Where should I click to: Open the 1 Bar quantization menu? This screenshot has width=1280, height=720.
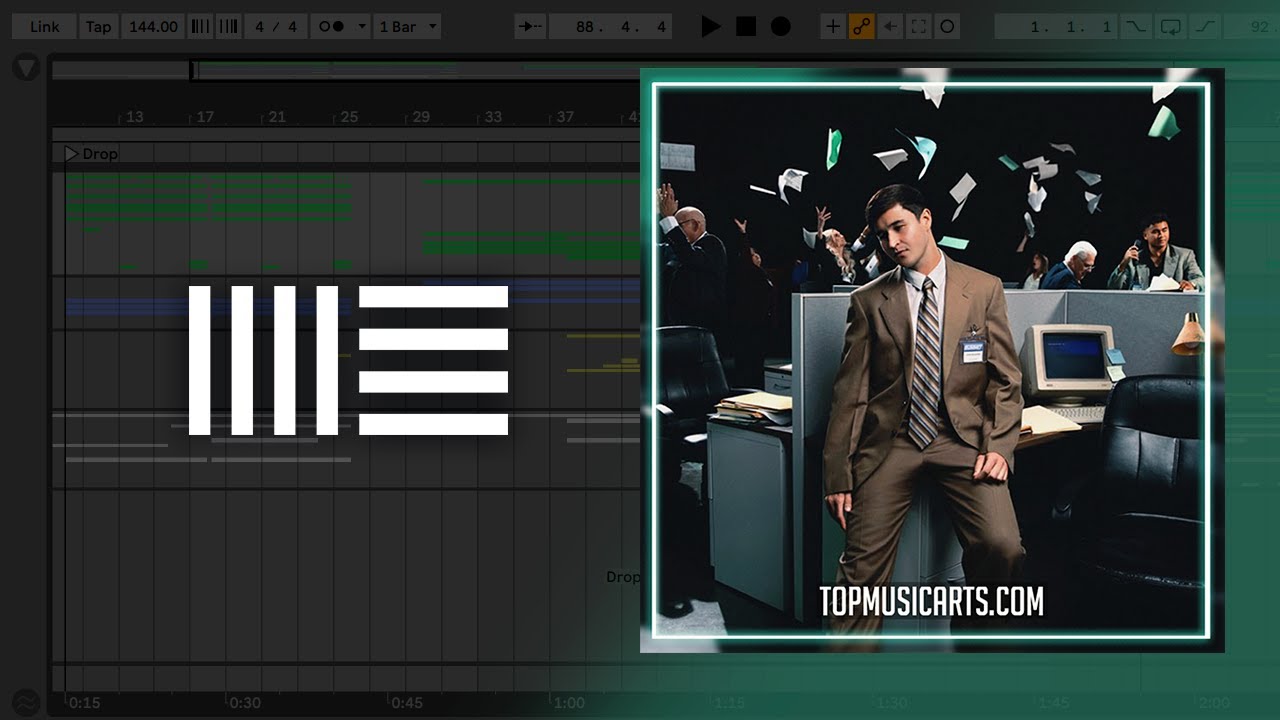coord(408,27)
